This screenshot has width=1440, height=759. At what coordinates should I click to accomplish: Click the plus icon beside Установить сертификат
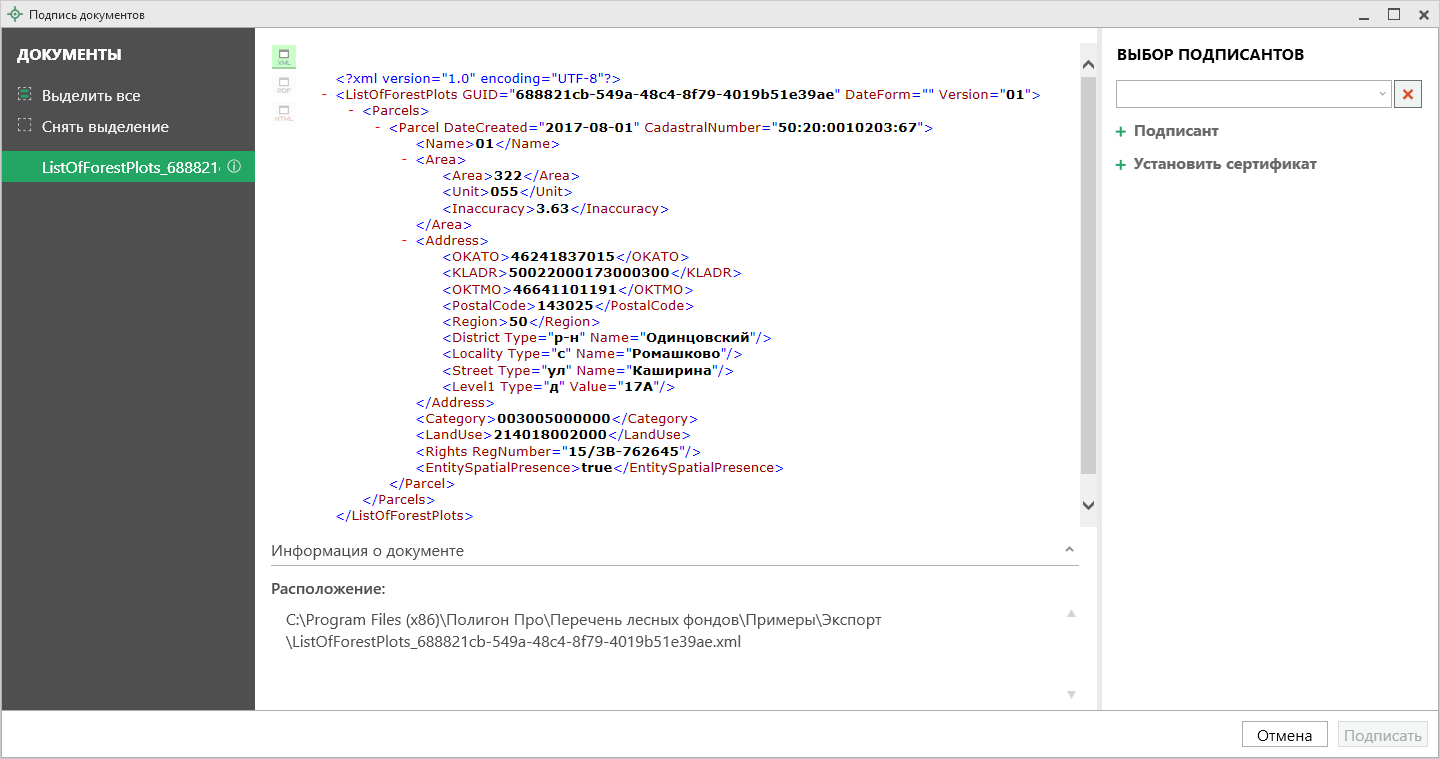[x=1121, y=165]
